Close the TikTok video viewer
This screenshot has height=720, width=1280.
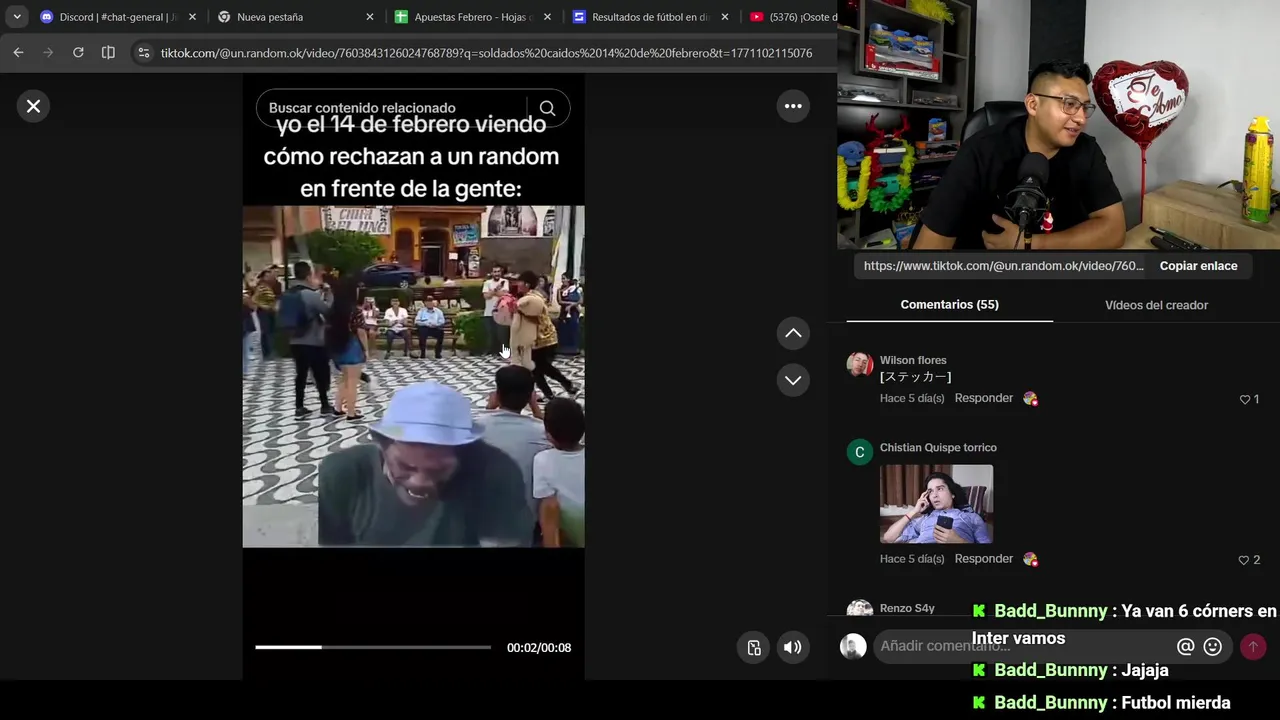(33, 106)
